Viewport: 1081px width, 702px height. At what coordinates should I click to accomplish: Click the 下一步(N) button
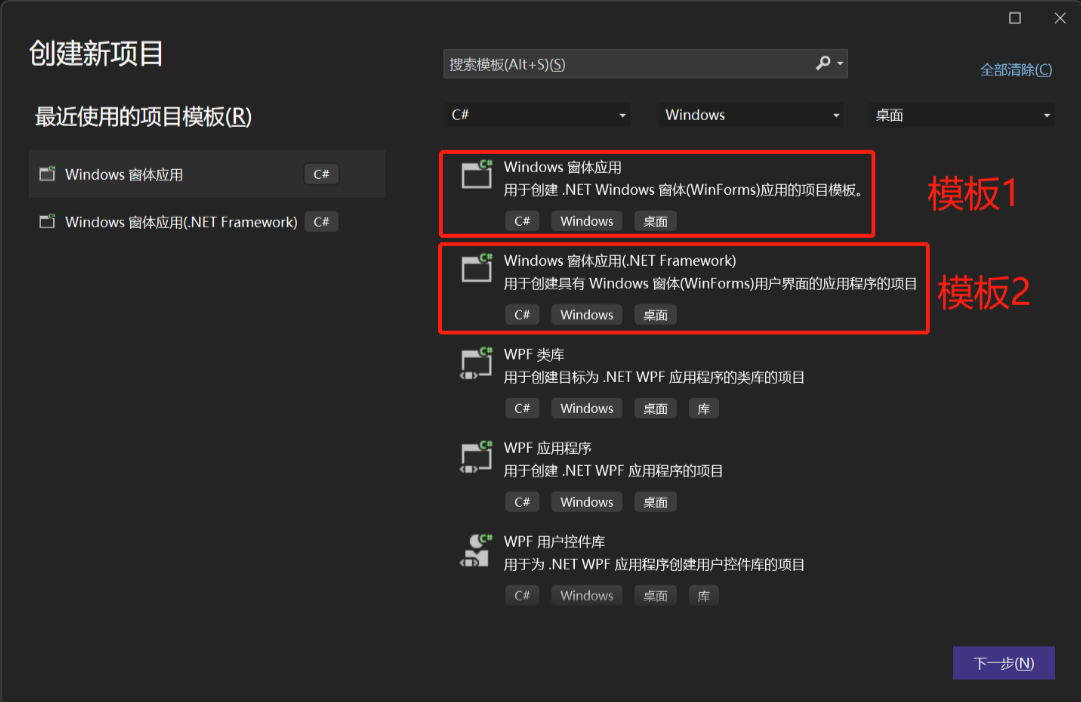[1004, 663]
